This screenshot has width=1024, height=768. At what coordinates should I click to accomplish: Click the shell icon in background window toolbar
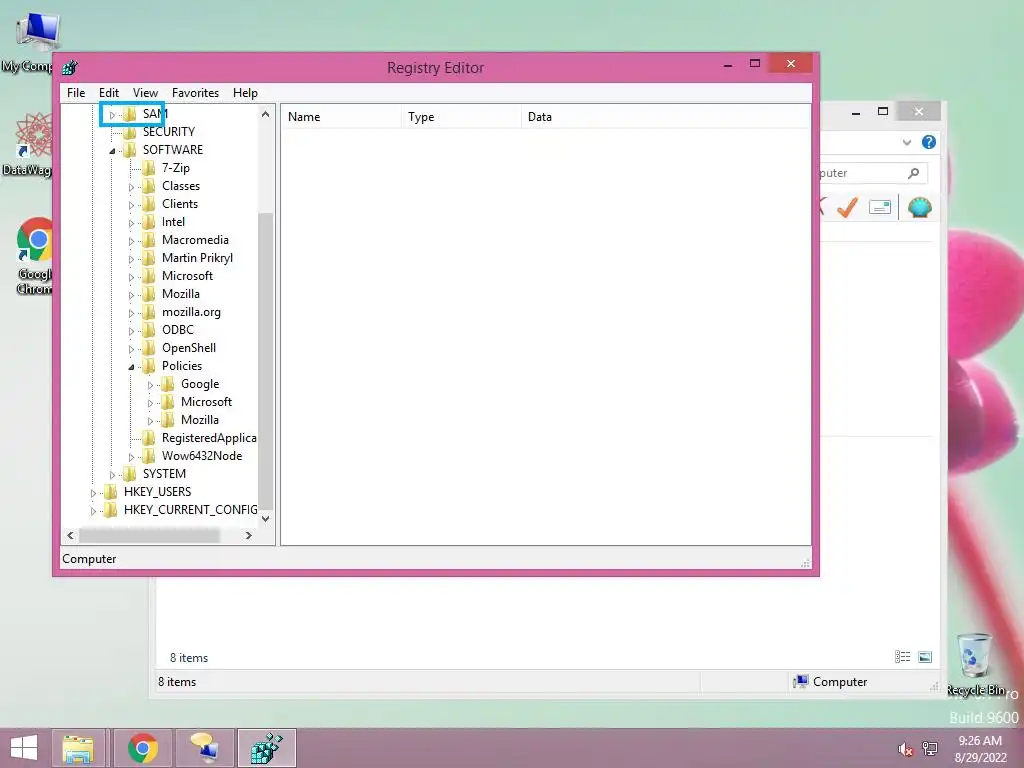[920, 208]
